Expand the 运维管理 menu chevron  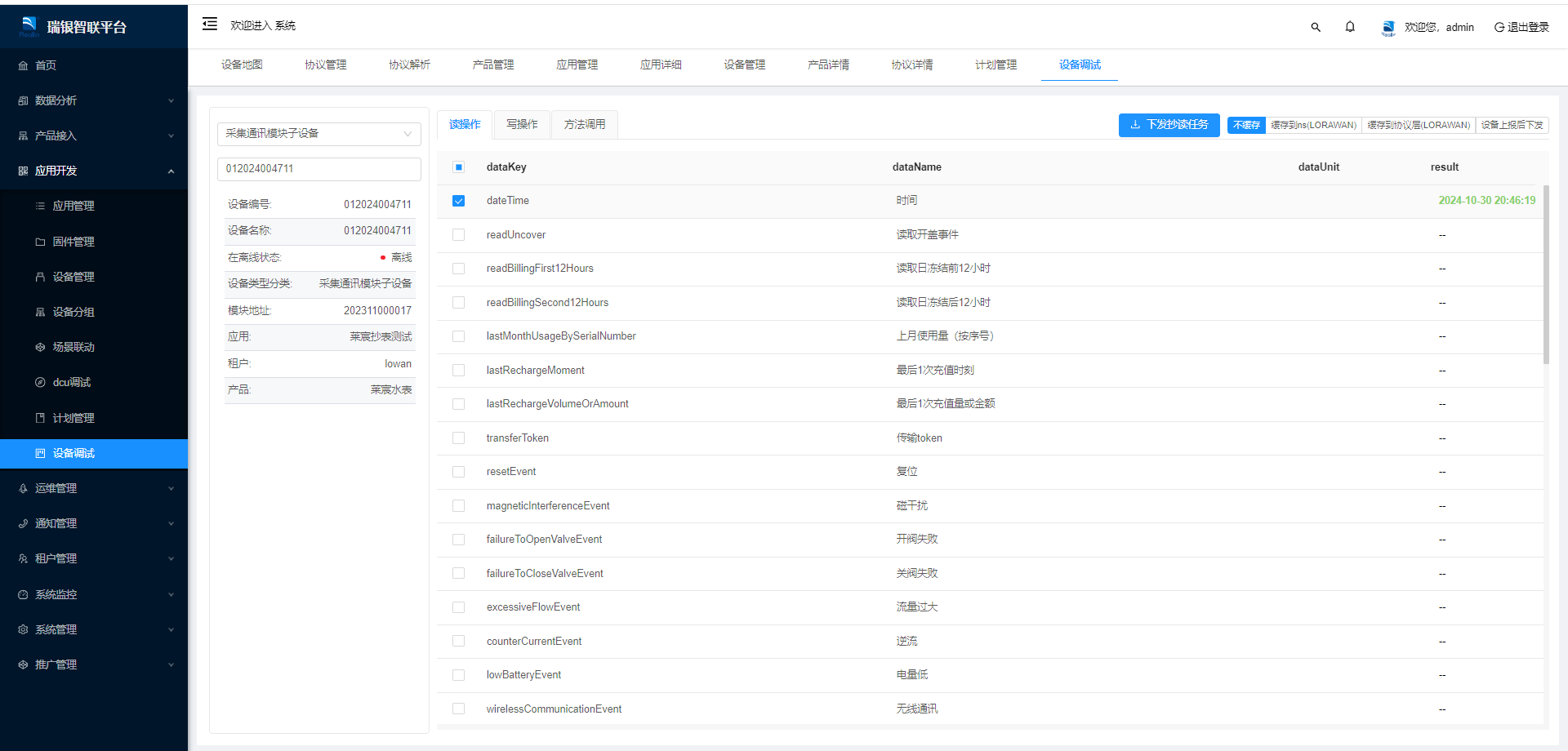[171, 488]
